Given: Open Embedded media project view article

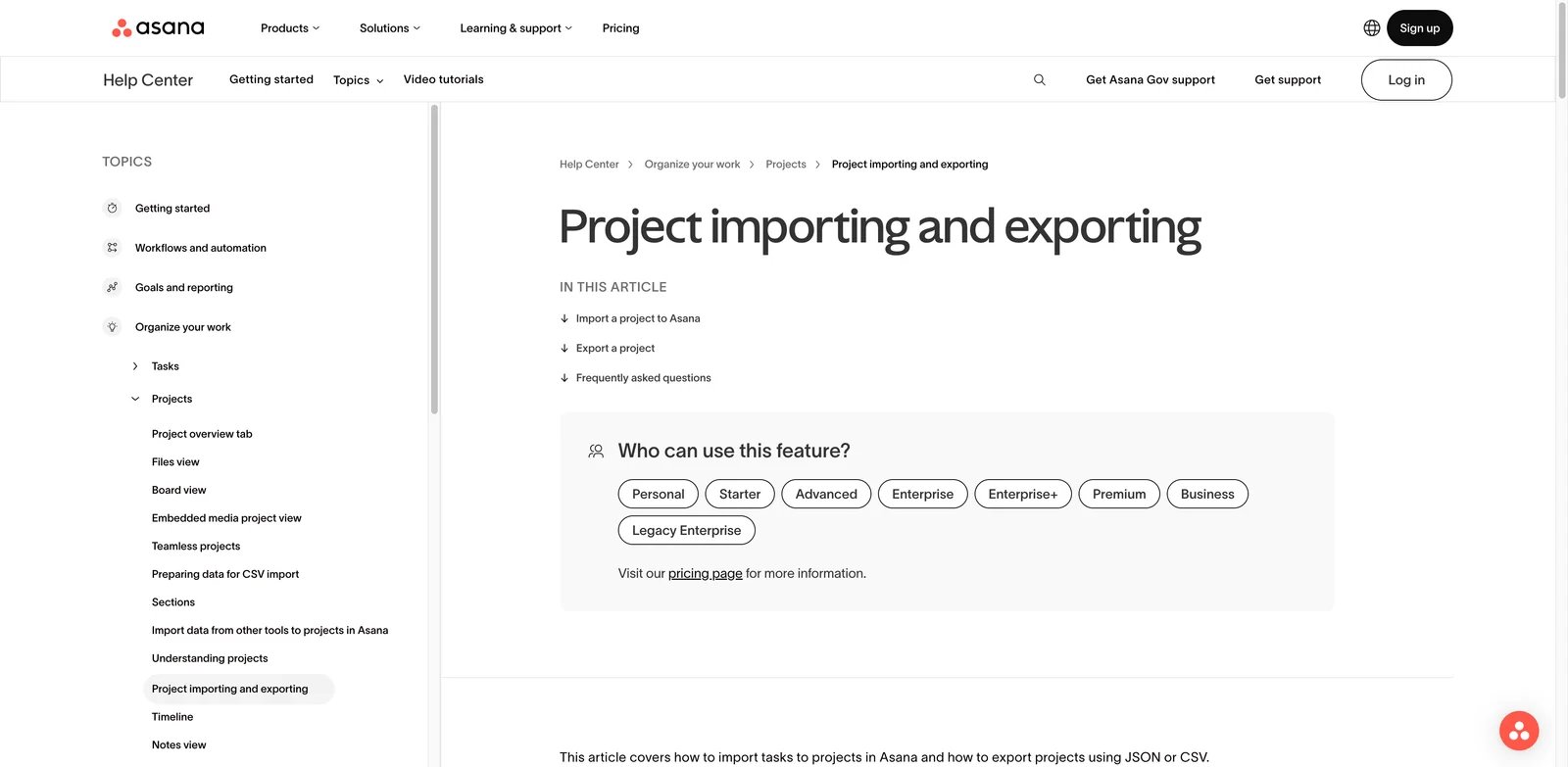Looking at the screenshot, I should (x=226, y=518).
